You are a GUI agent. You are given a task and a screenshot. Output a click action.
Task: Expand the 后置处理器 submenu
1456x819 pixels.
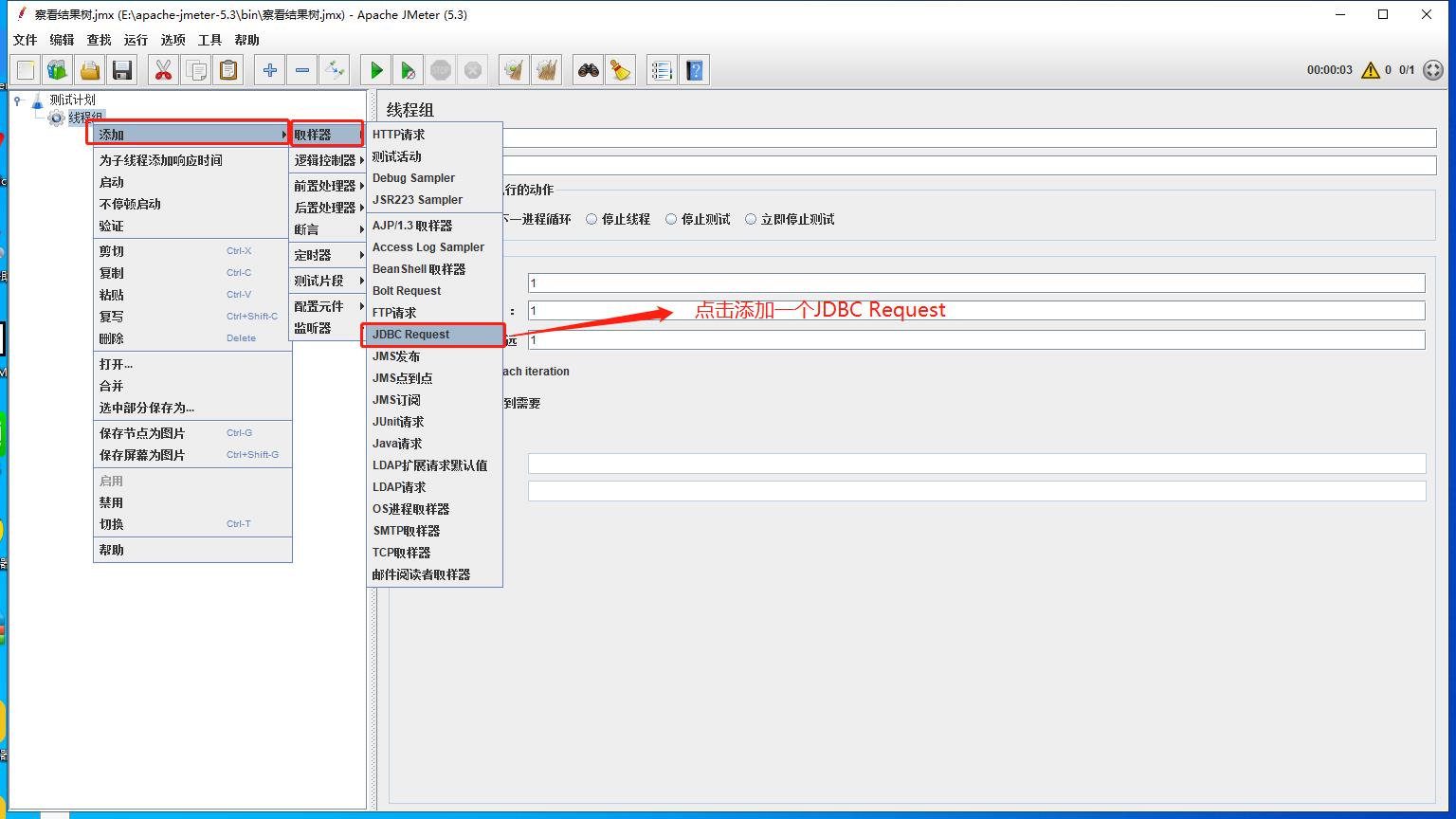(x=327, y=208)
